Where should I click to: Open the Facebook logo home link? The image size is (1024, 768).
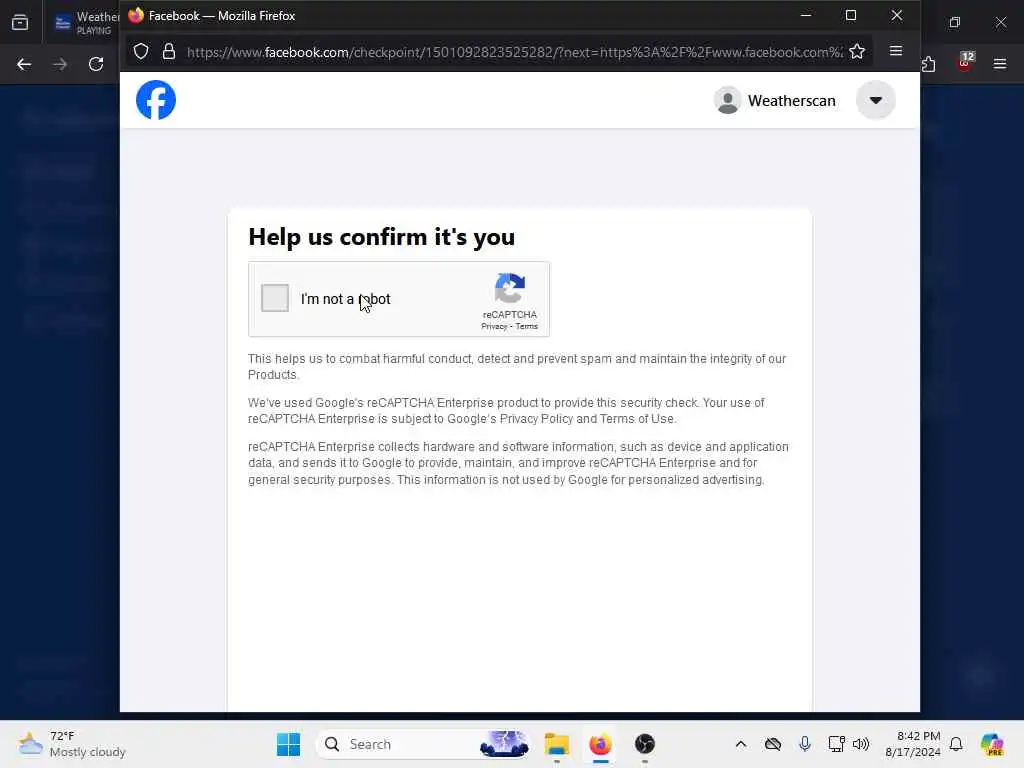coord(156,100)
